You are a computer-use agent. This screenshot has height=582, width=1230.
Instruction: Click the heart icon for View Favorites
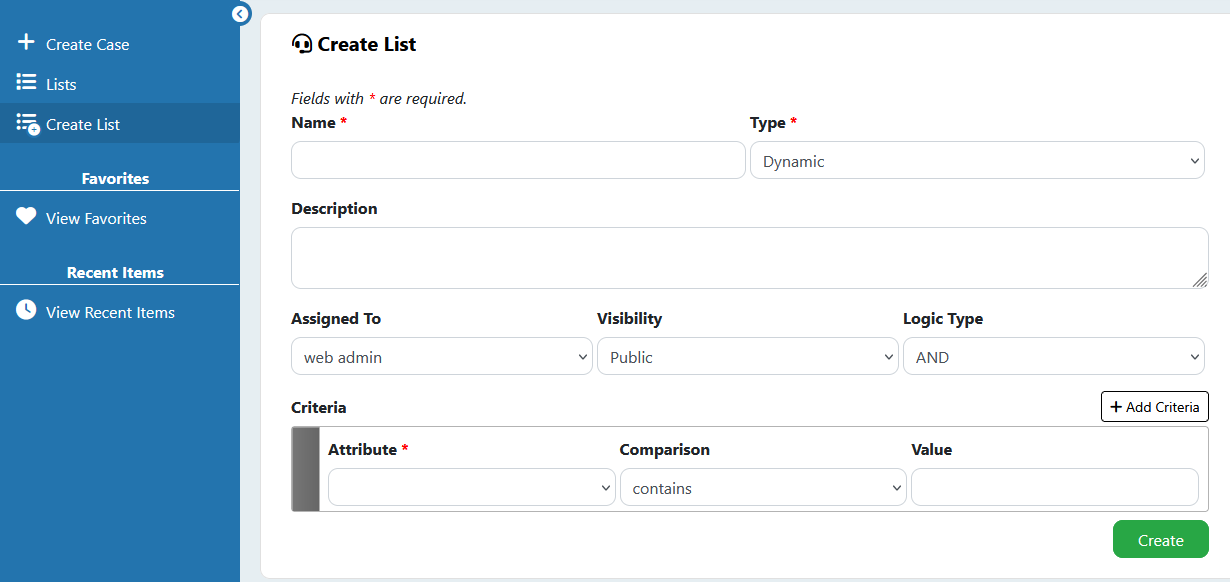pyautogui.click(x=26, y=217)
